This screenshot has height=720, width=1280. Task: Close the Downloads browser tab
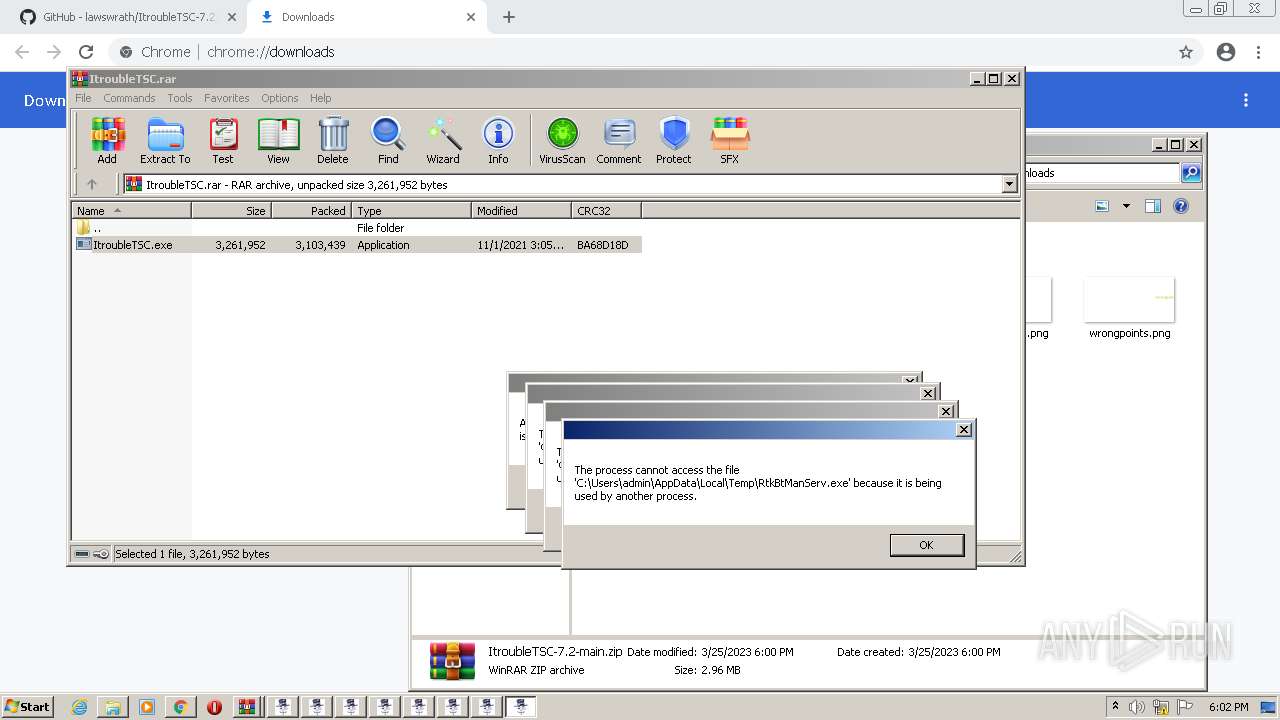click(471, 17)
